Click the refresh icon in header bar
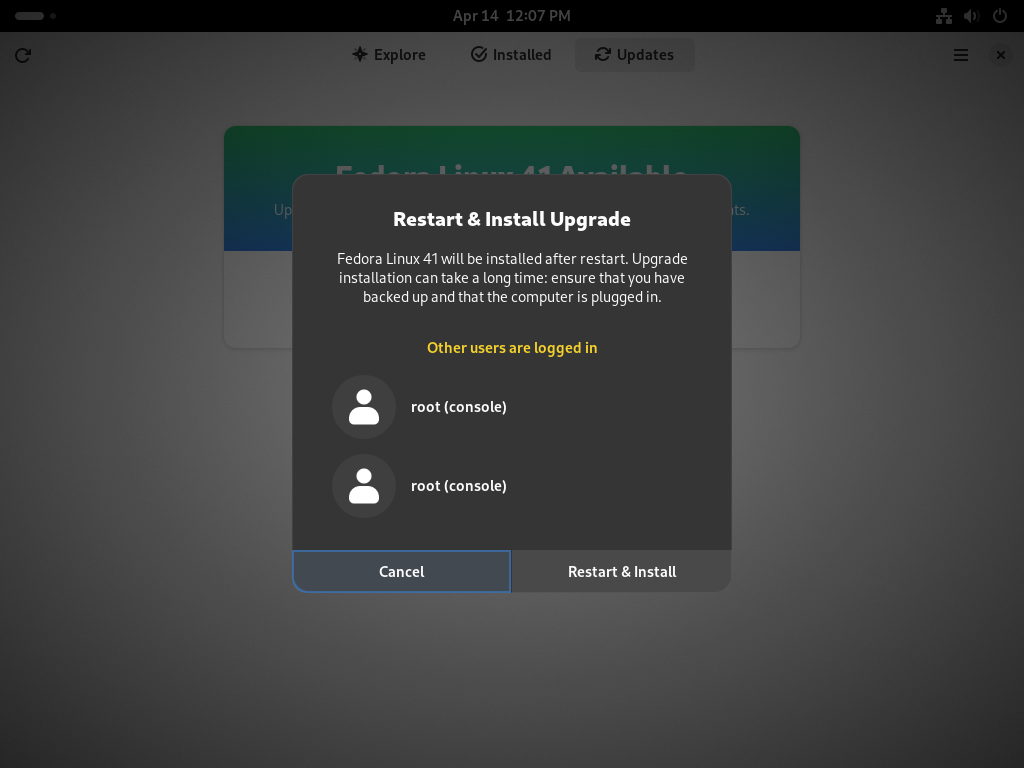 23,56
